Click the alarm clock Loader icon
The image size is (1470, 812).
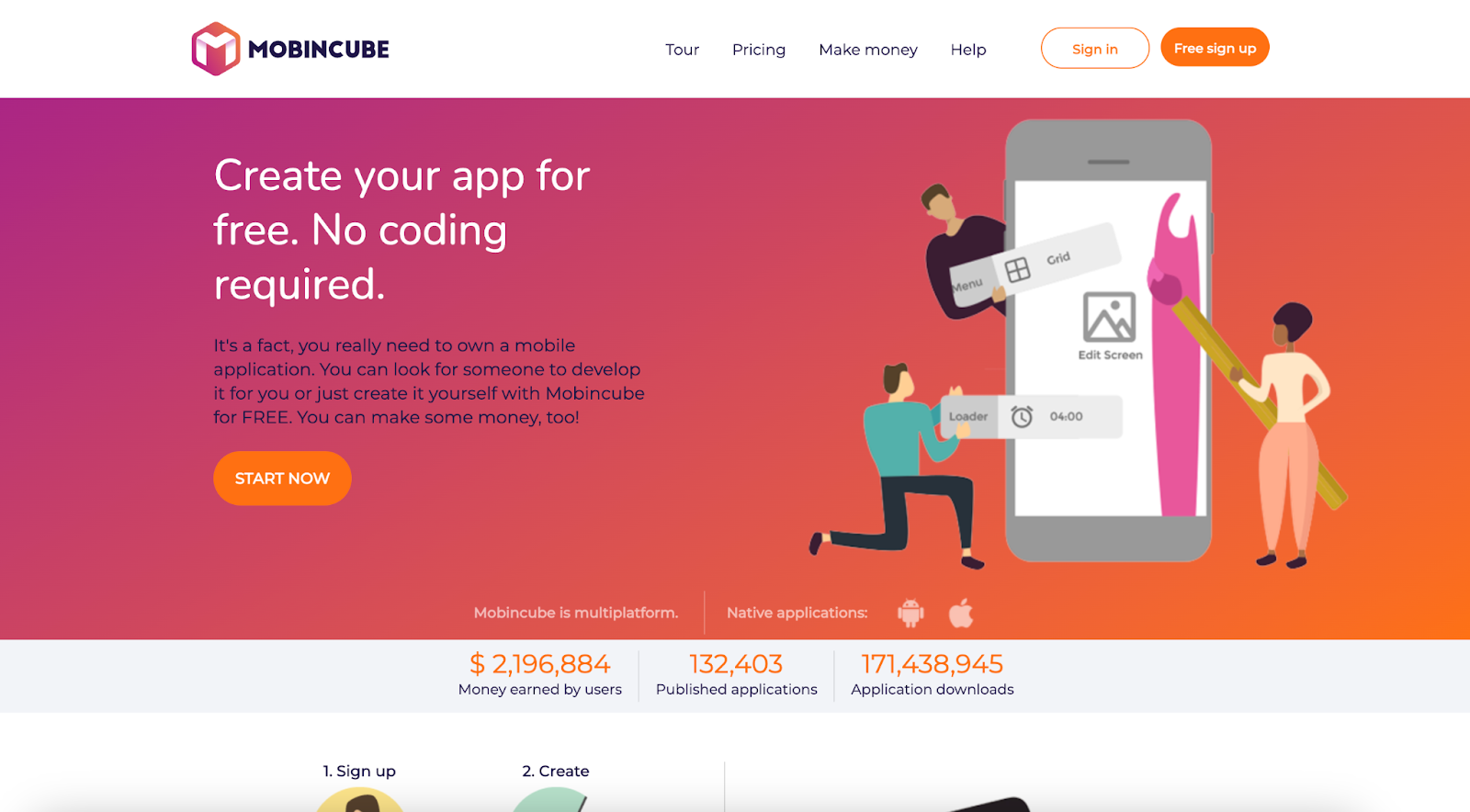(1022, 417)
